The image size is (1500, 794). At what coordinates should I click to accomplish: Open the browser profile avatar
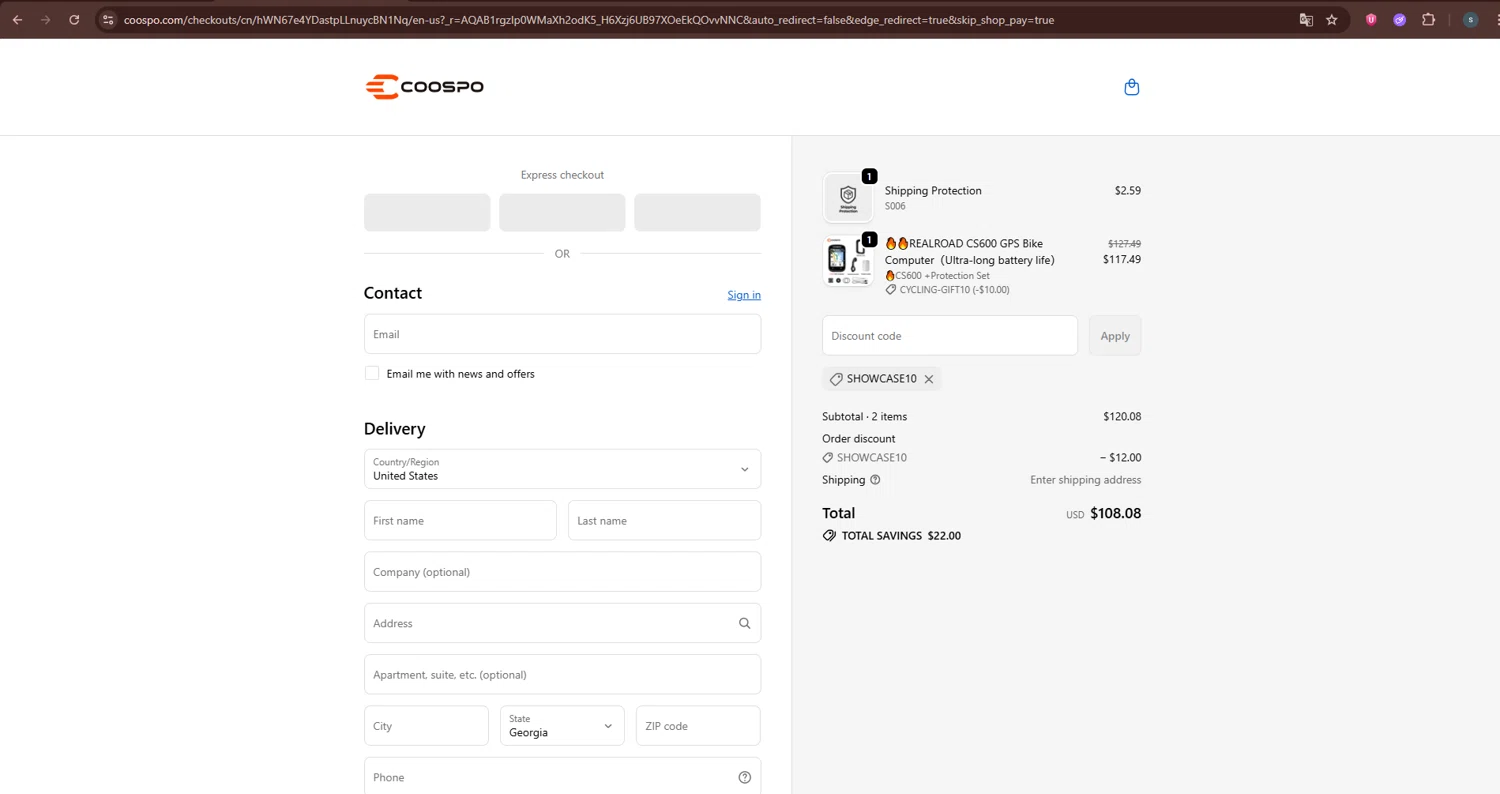(x=1470, y=19)
